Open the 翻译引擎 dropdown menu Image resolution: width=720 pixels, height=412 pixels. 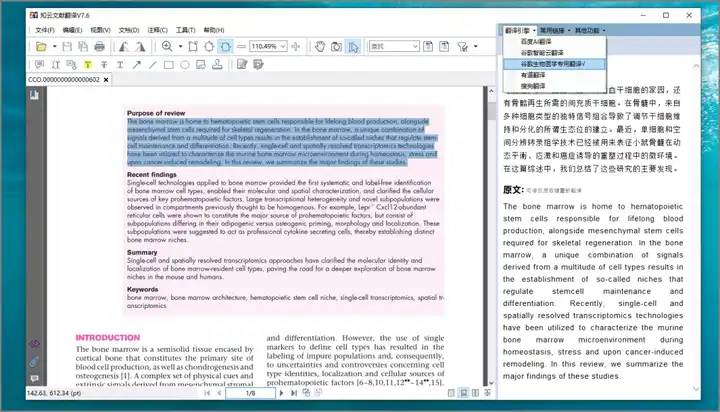tap(520, 30)
